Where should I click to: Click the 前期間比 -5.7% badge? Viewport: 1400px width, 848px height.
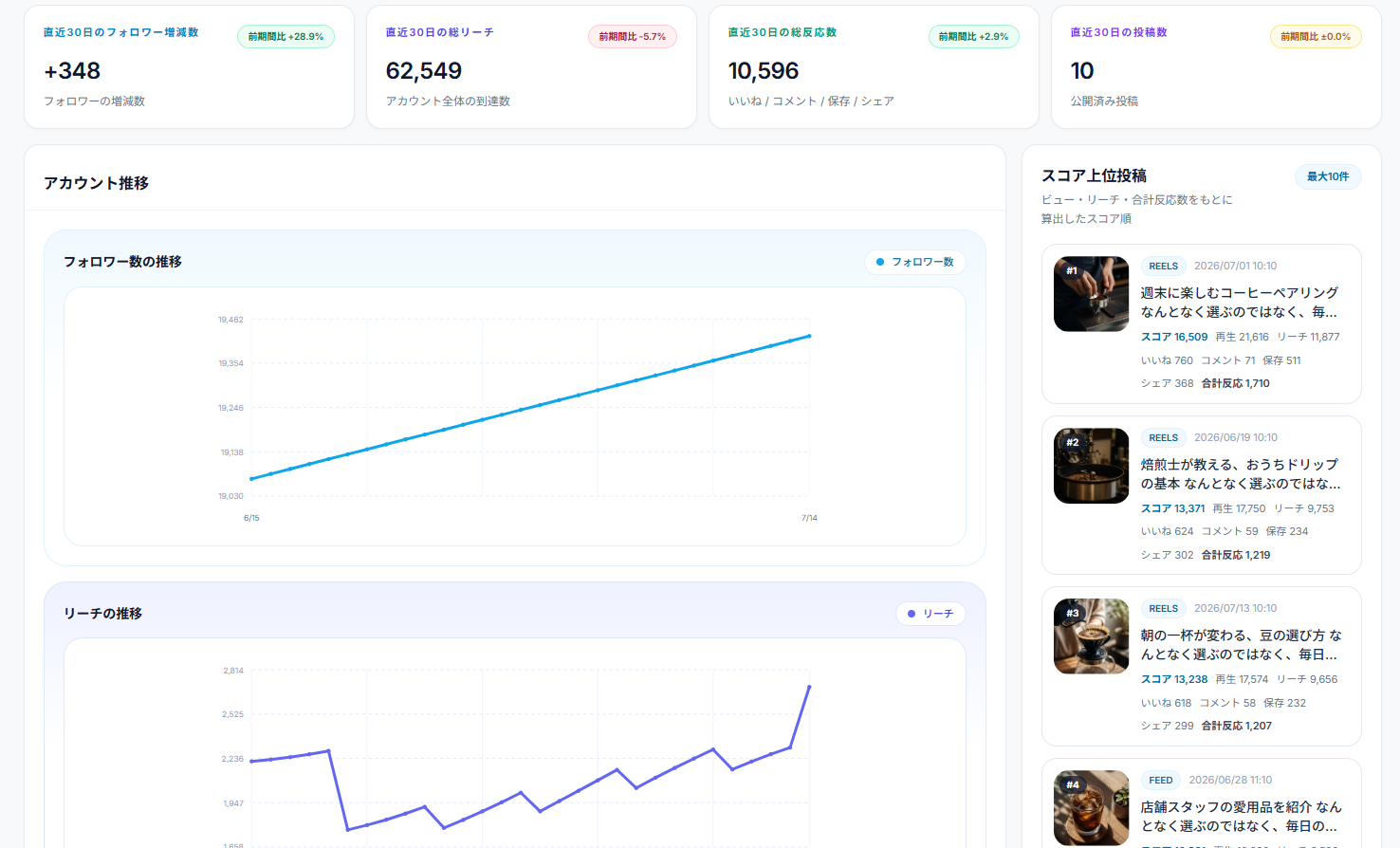632,37
